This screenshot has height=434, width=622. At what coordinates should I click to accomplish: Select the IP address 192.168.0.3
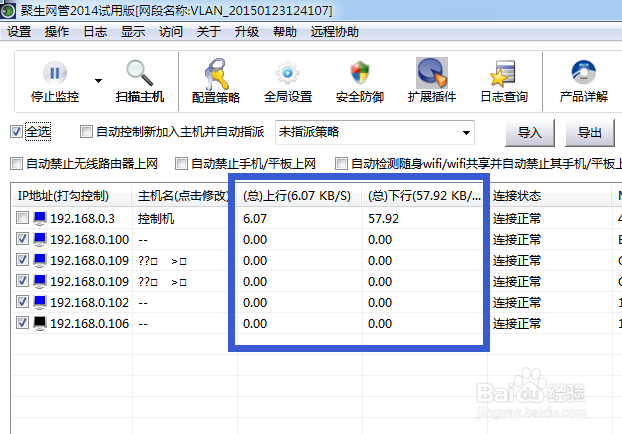pyautogui.click(x=83, y=219)
